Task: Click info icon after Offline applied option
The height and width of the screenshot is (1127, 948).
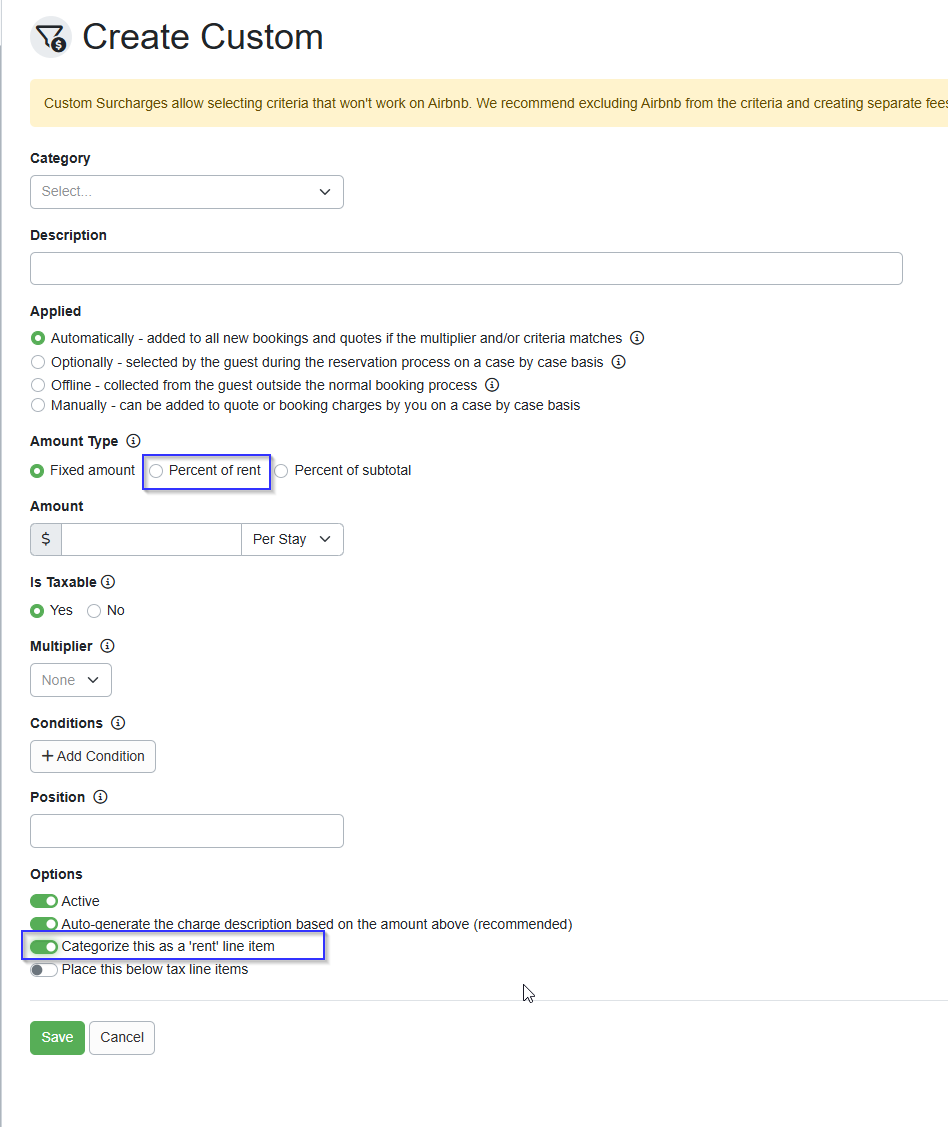Action: coord(492,385)
